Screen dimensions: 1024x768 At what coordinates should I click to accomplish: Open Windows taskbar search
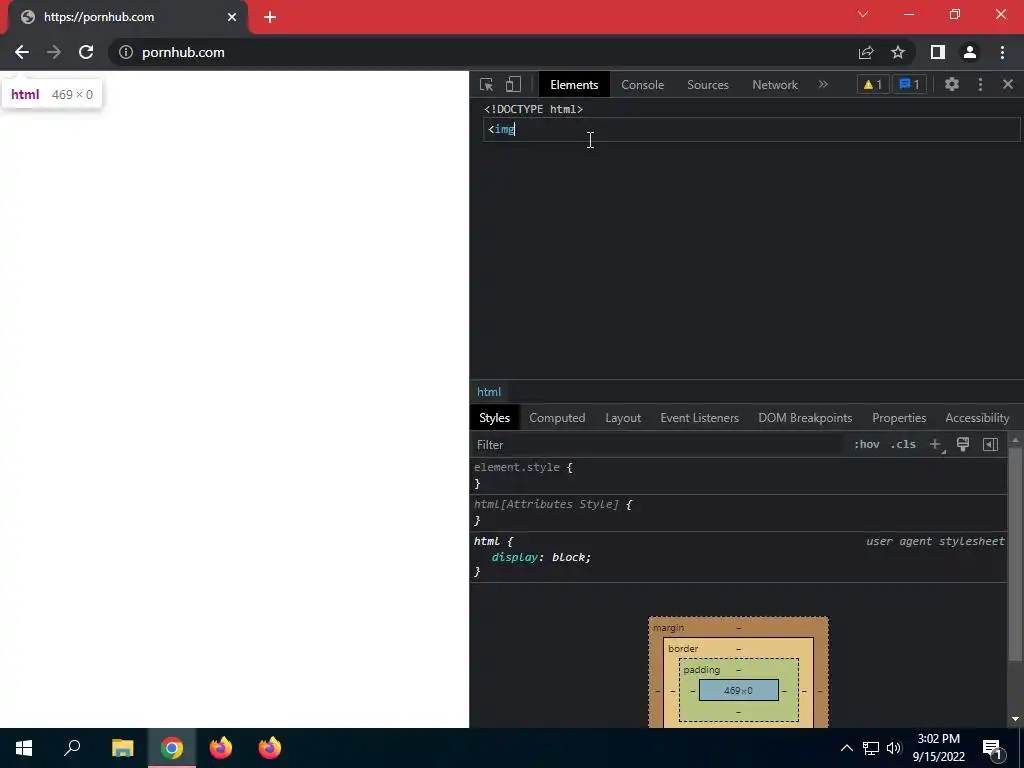tap(72, 748)
